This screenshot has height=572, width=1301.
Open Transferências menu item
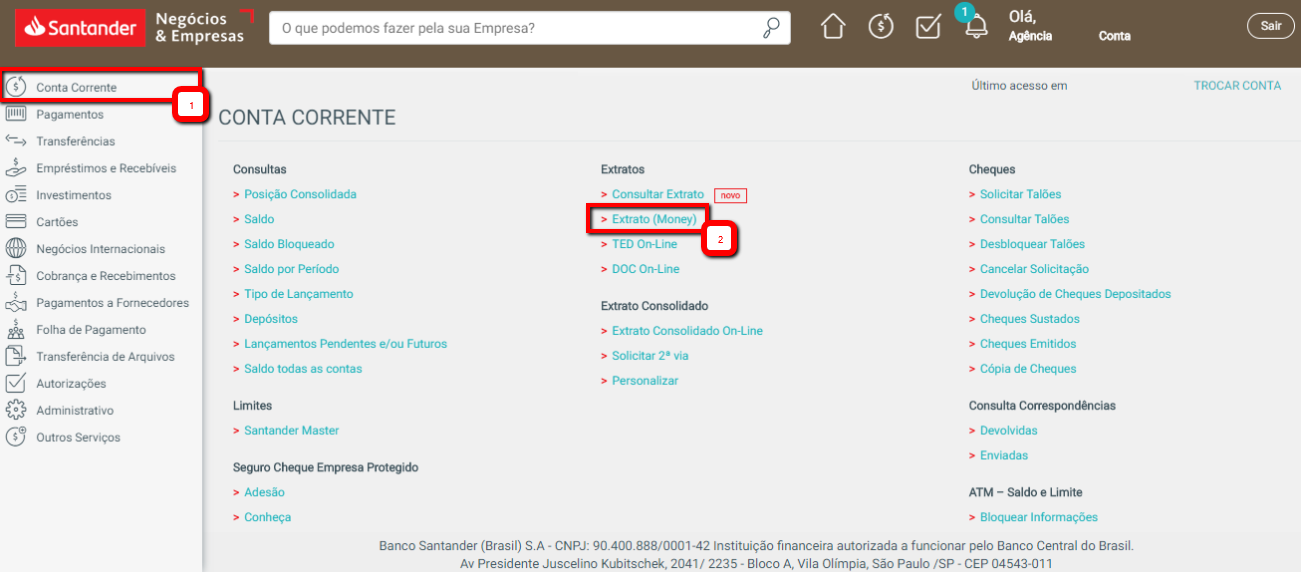click(x=76, y=142)
